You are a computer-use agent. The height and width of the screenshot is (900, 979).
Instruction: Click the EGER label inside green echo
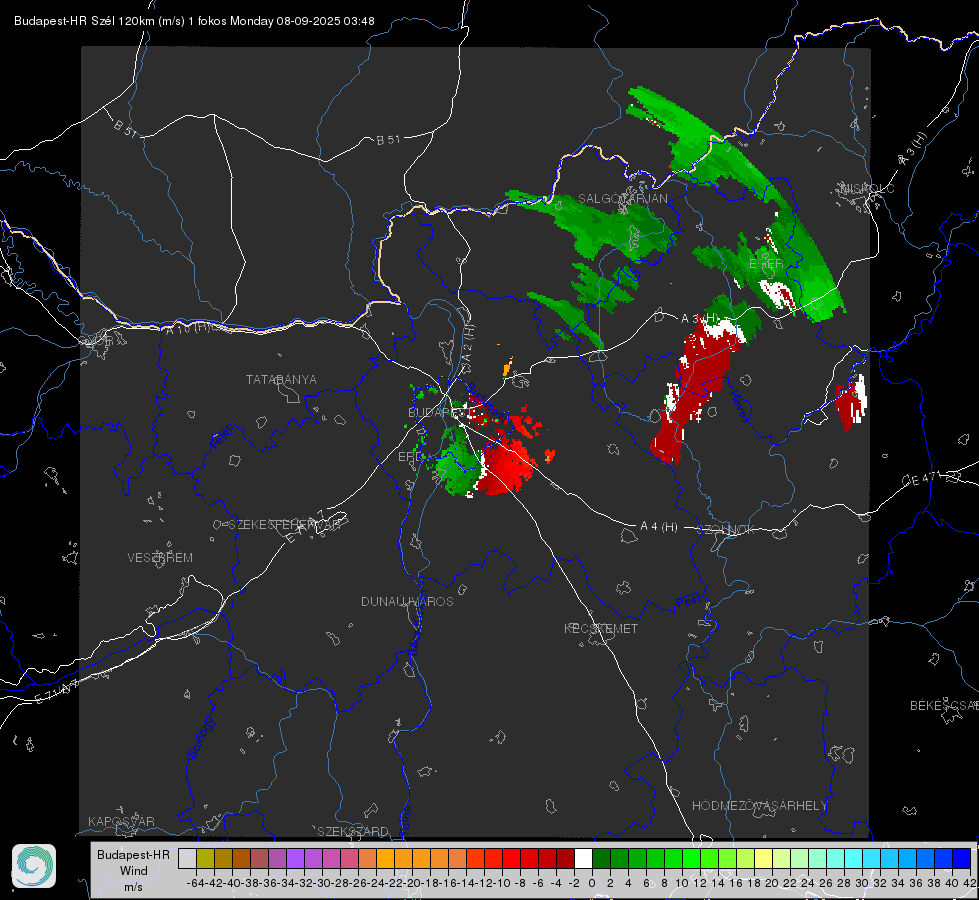766,264
